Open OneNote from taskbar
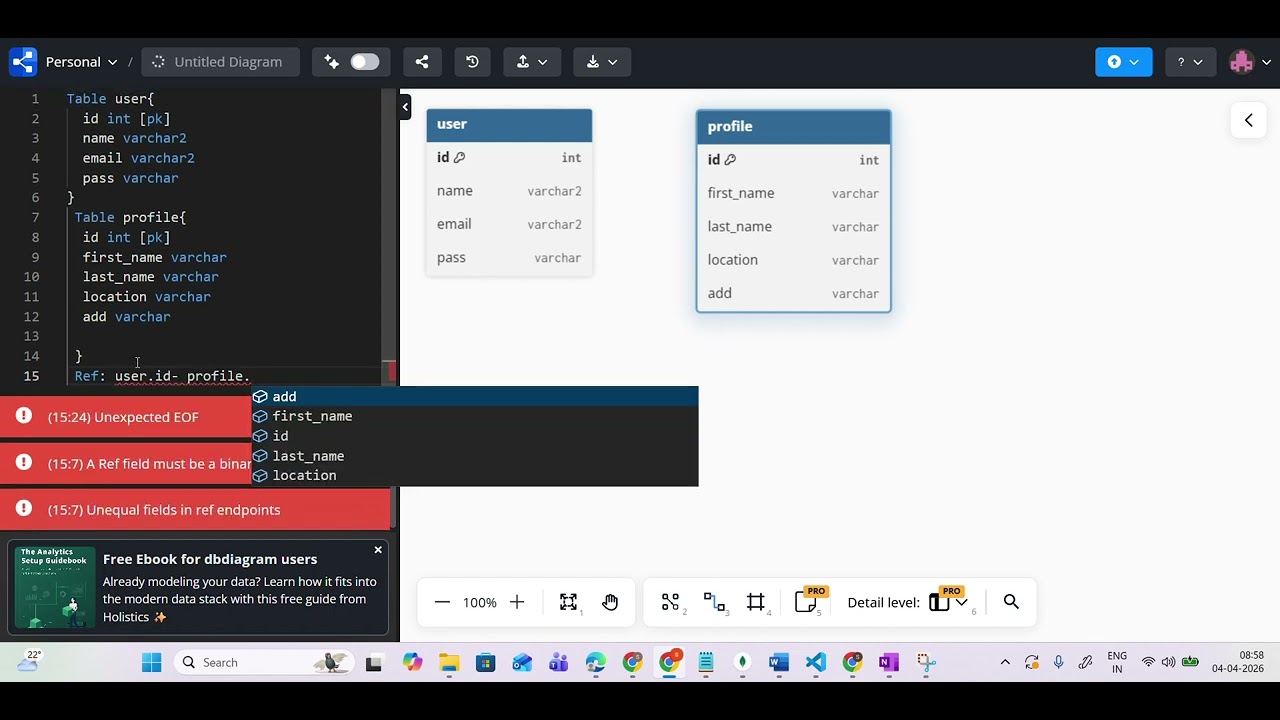The image size is (1280, 720). coord(889,662)
